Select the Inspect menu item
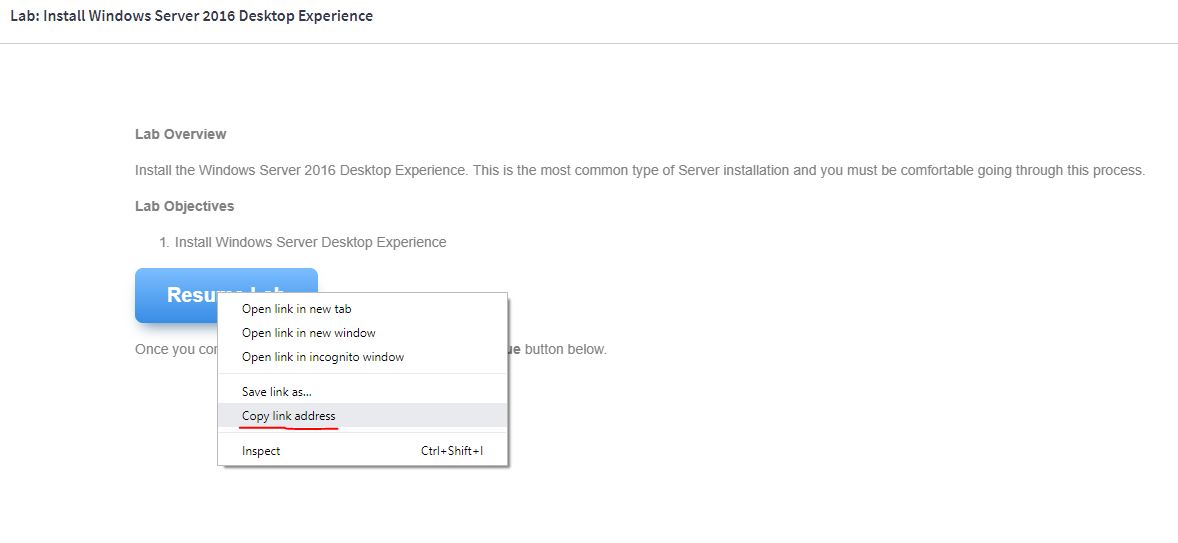This screenshot has height=543, width=1178. (x=261, y=451)
